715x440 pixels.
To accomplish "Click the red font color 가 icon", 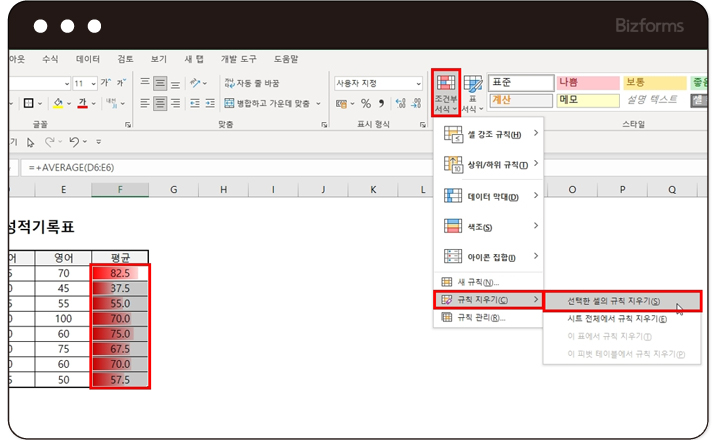I will click(x=83, y=104).
